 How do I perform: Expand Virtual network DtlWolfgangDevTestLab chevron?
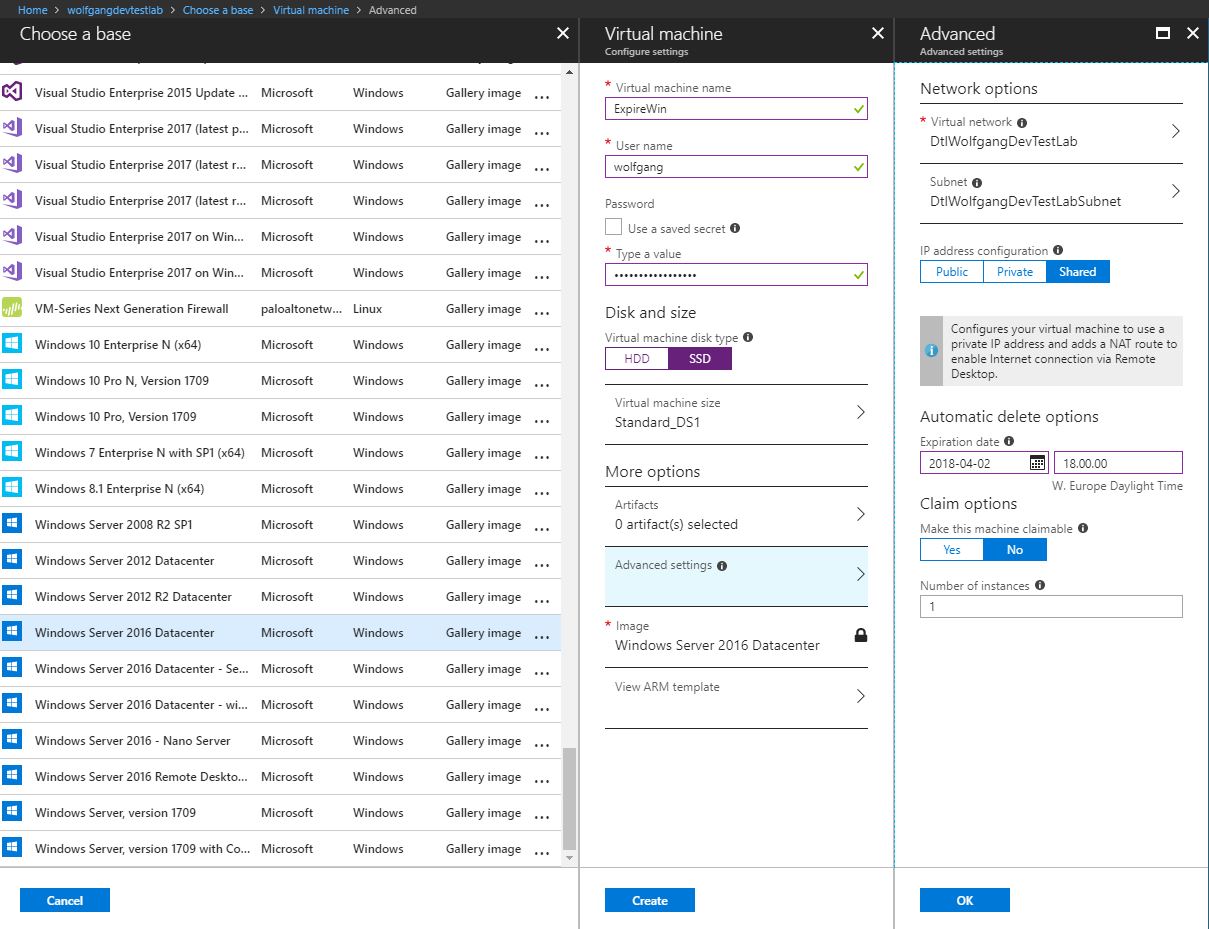(x=1176, y=131)
